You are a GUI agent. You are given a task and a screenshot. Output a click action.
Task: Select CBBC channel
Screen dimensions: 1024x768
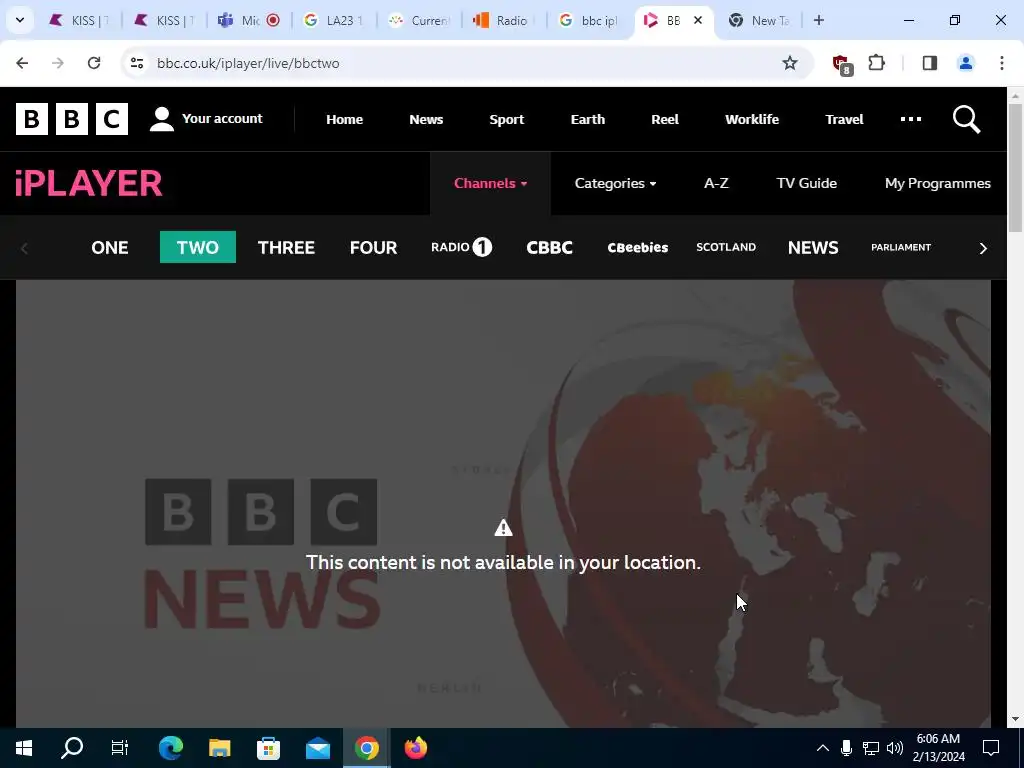pos(549,248)
